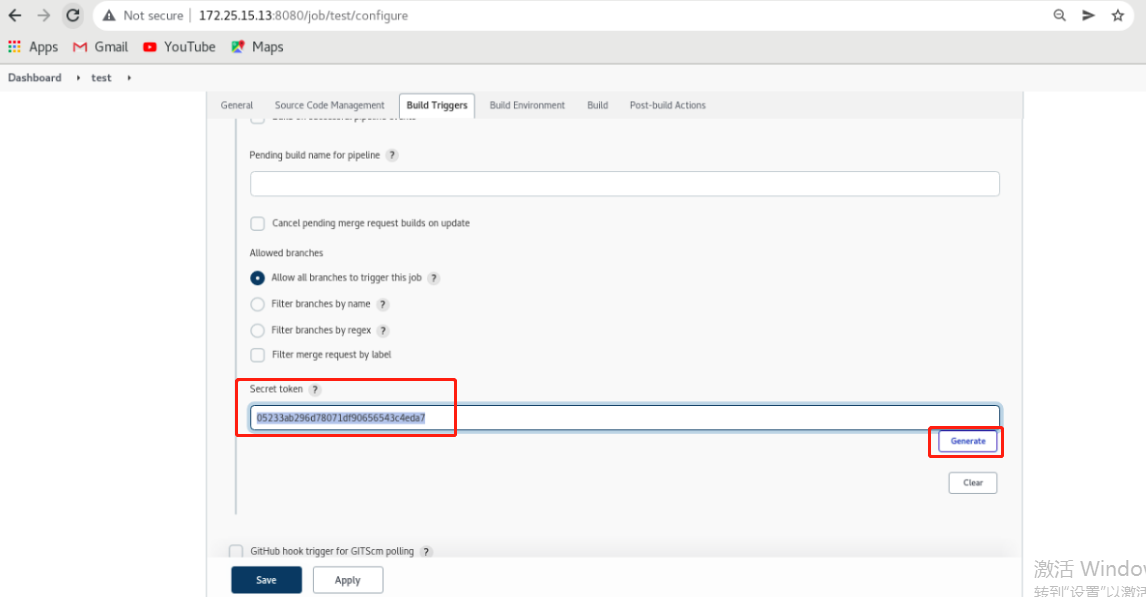Apply the configuration changes

tap(348, 580)
